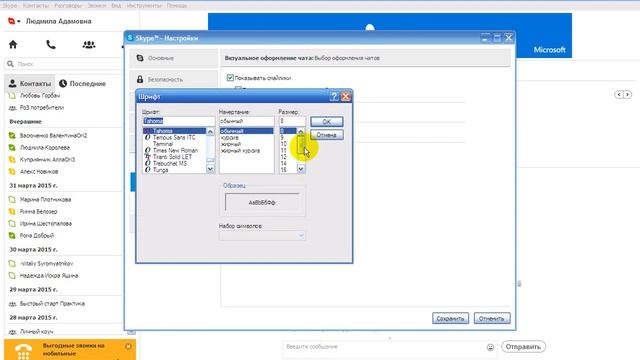Click the mobile calls orange banner
Image resolution: width=640 pixels, height=360 pixels.
tap(70, 350)
